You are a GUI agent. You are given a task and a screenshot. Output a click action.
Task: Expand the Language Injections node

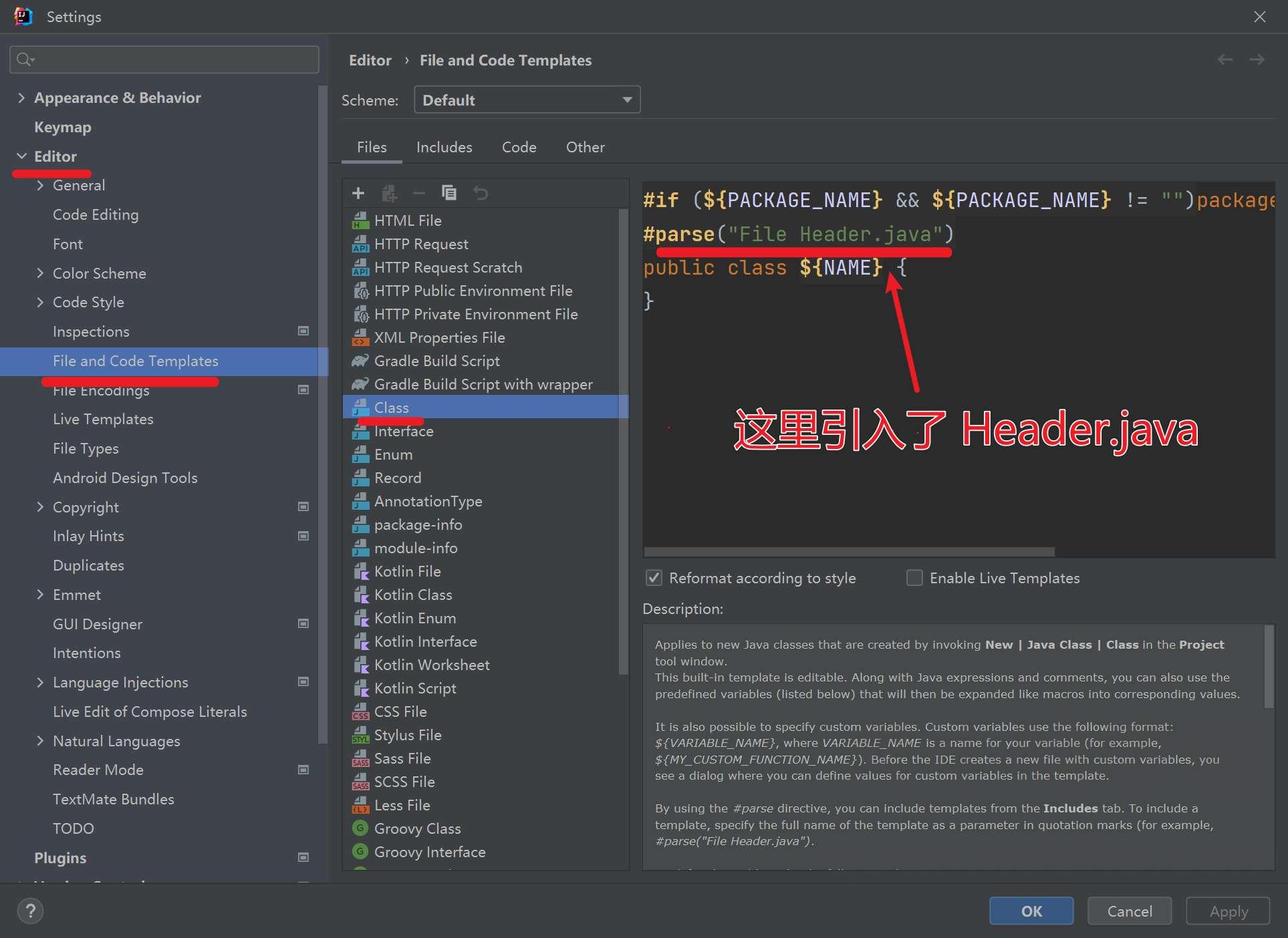pyautogui.click(x=40, y=682)
